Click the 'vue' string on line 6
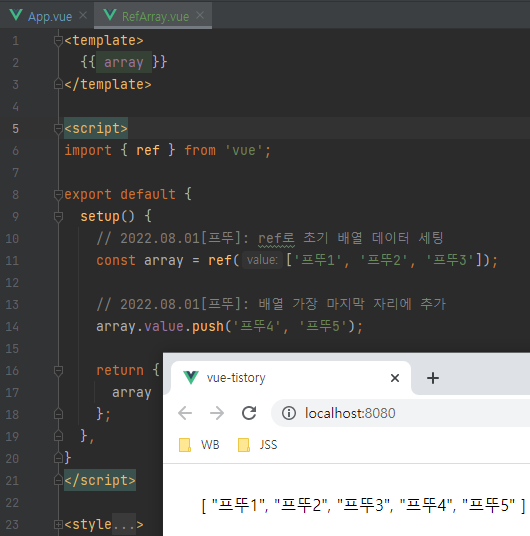This screenshot has height=536, width=530. click(x=243, y=150)
